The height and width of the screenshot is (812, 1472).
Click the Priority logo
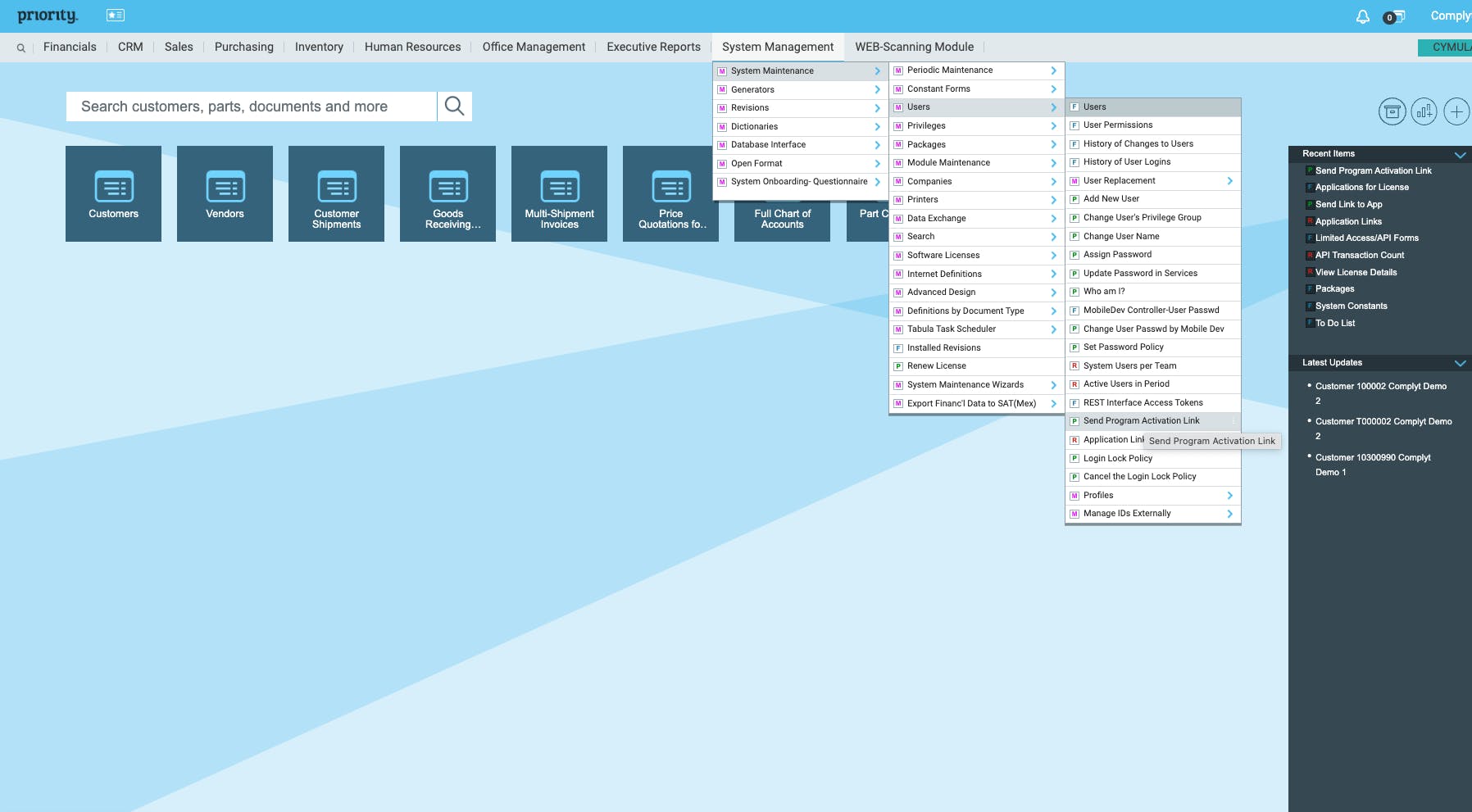click(48, 16)
